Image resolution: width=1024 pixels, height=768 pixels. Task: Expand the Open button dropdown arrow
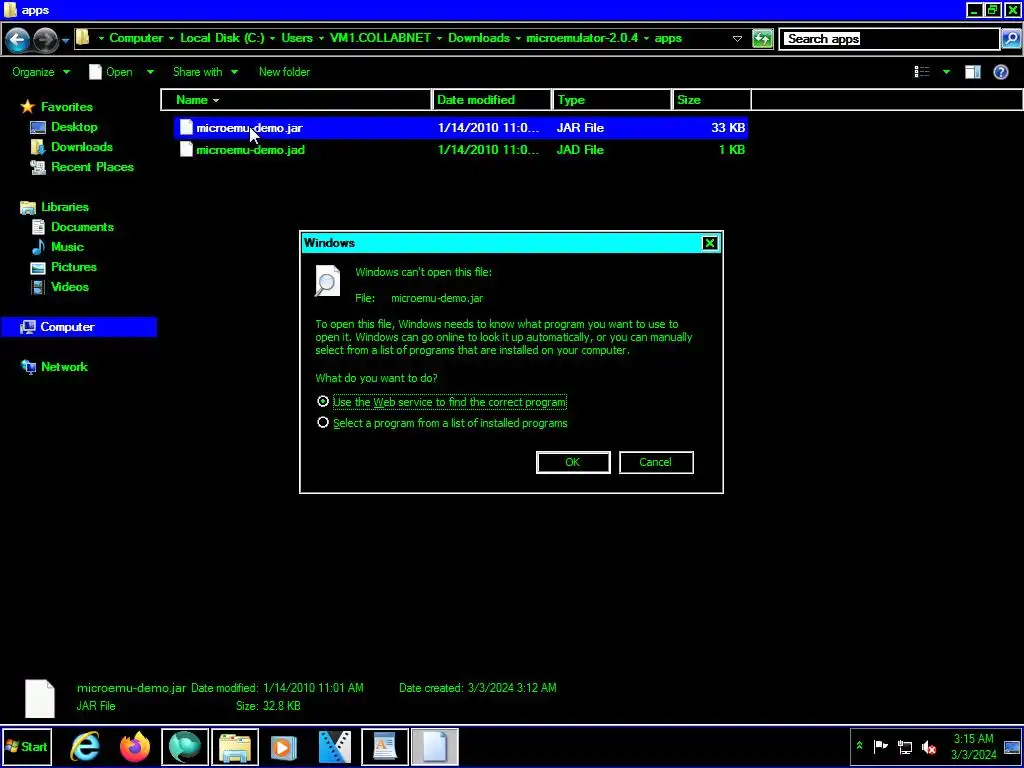point(150,72)
